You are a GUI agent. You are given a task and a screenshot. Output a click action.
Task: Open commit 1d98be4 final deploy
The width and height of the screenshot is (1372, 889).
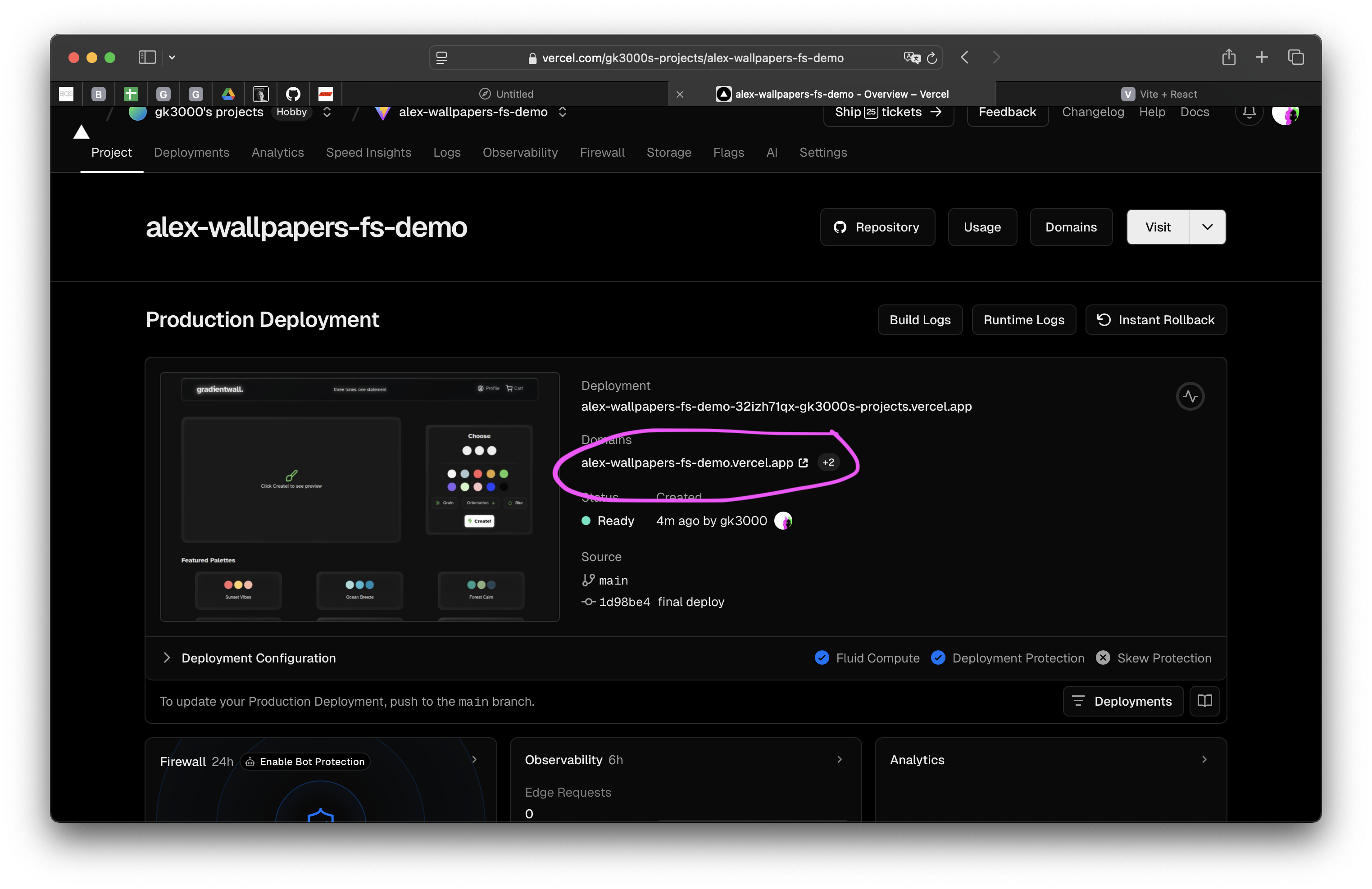(x=653, y=602)
